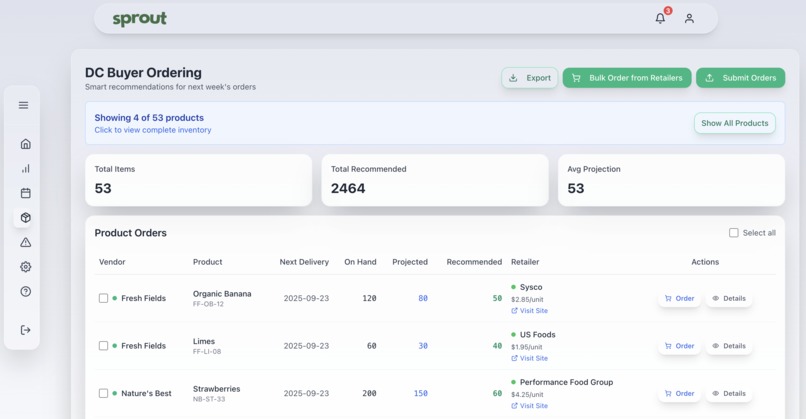The height and width of the screenshot is (419, 806).
Task: Order Strawberries from Performance Food Group
Action: tap(679, 393)
